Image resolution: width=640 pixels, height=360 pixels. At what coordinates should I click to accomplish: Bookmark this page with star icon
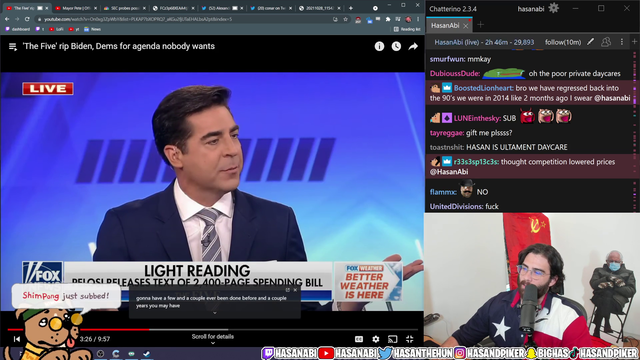click(345, 19)
